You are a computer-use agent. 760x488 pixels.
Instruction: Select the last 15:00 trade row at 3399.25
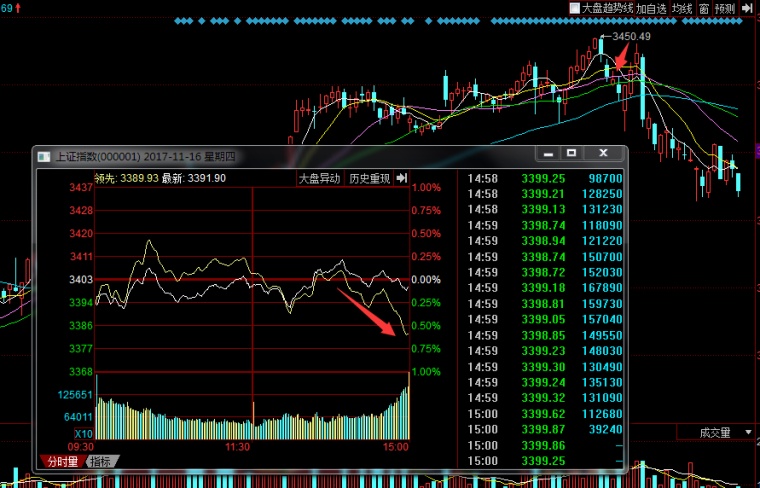(543, 460)
